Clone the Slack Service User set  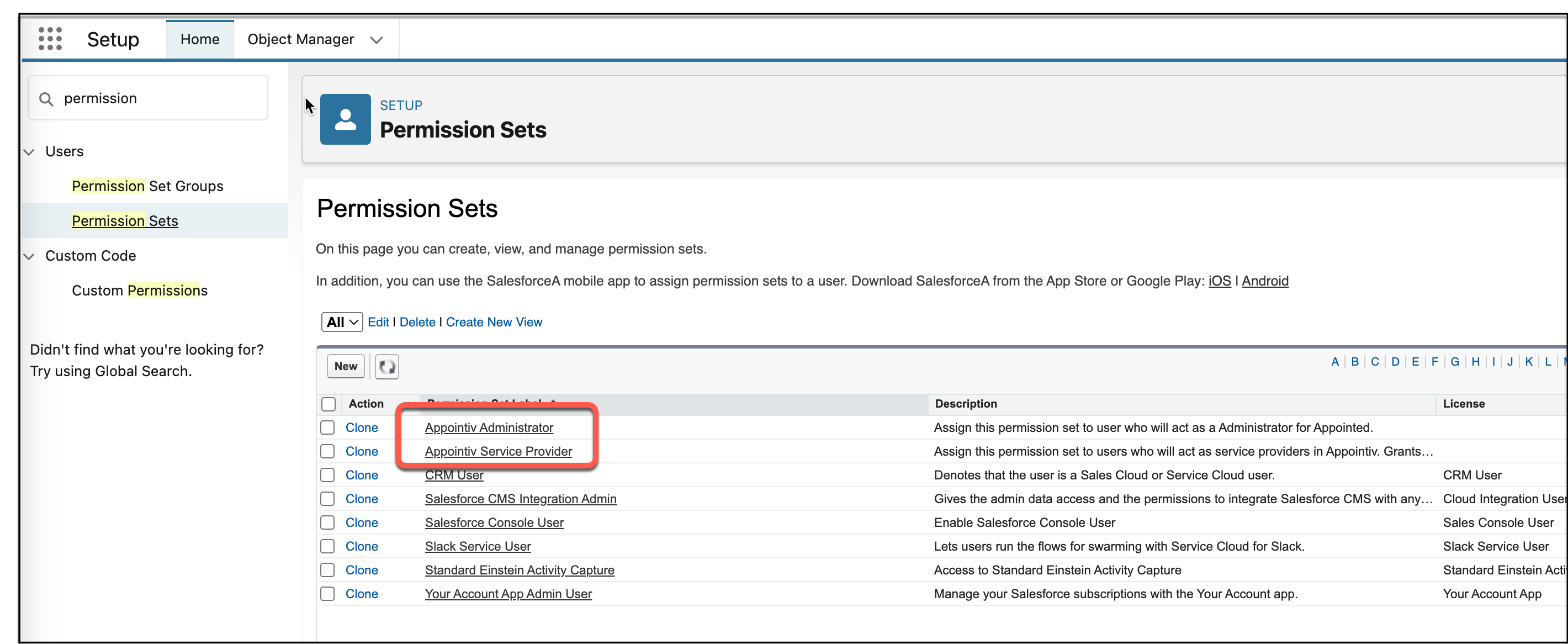(362, 547)
